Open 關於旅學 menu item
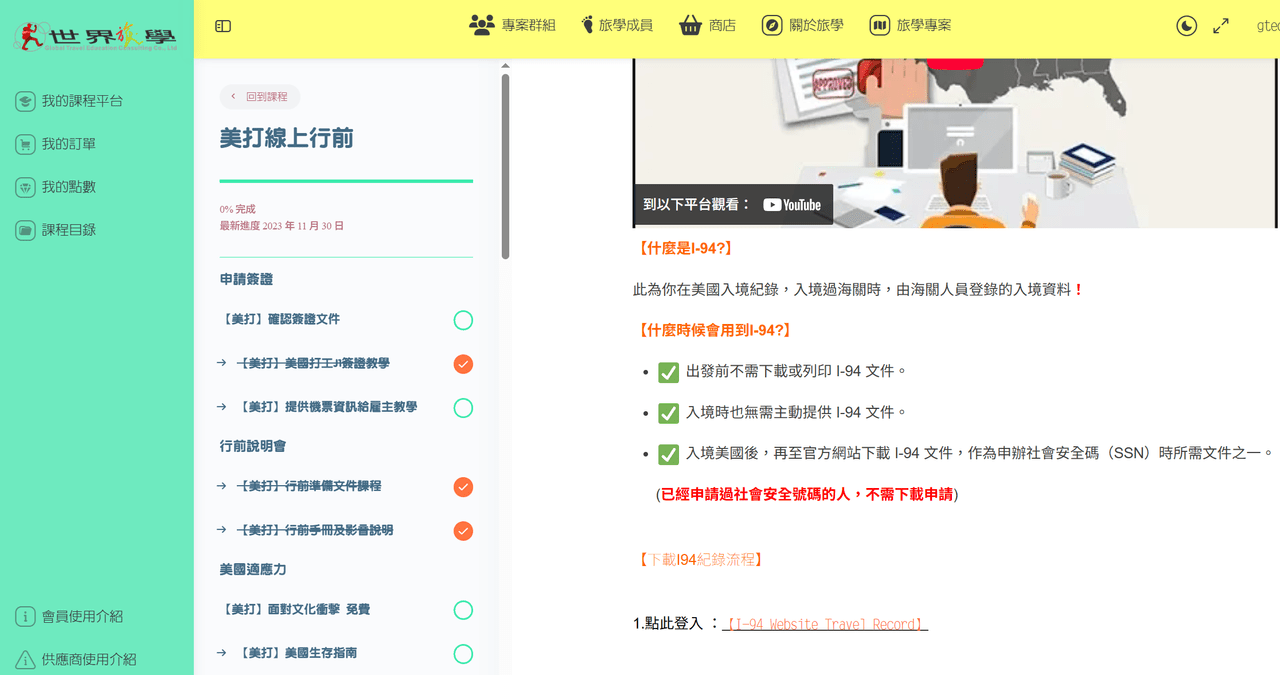1280x675 pixels. 802,25
